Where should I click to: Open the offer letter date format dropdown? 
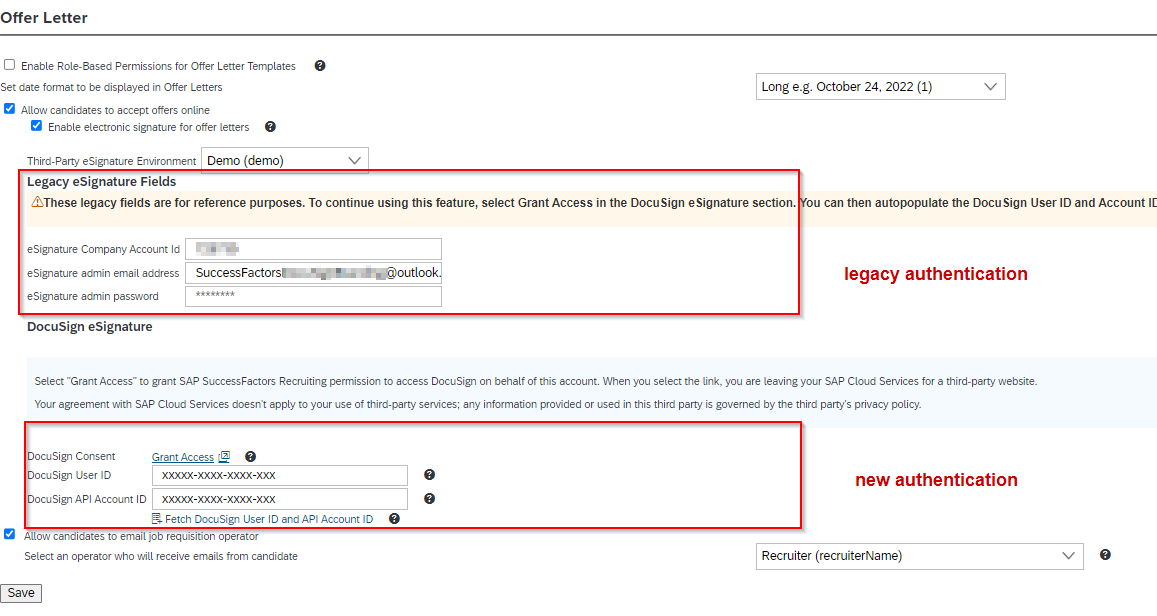click(x=880, y=86)
